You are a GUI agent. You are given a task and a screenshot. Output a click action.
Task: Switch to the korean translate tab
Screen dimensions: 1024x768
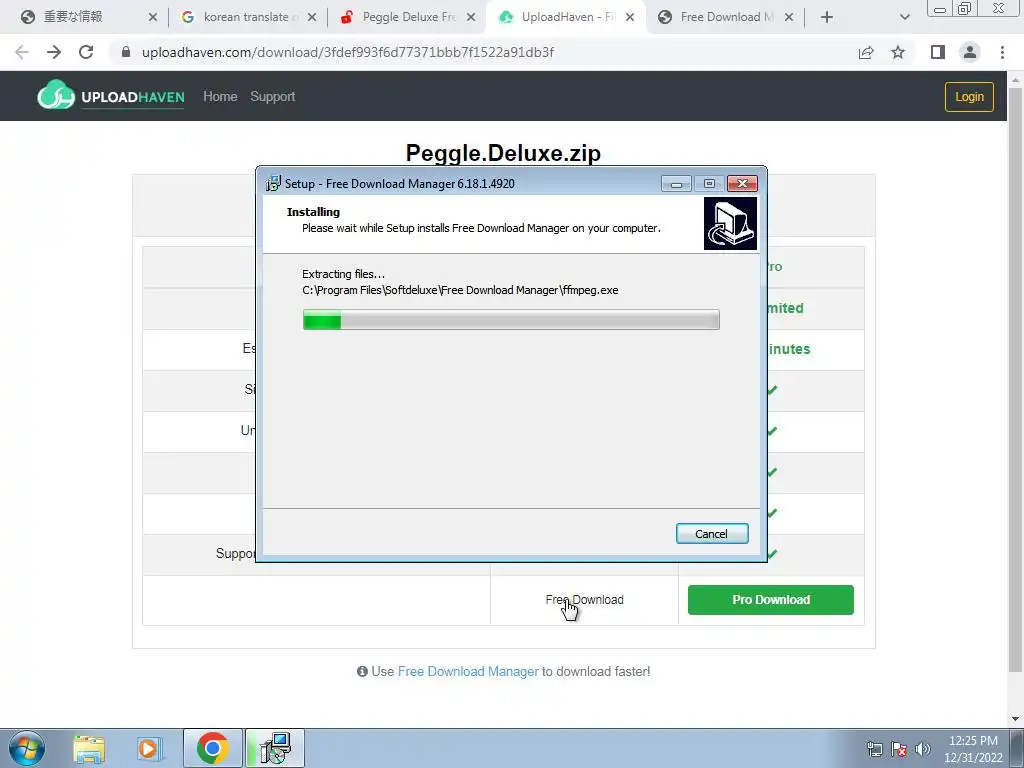pos(246,17)
